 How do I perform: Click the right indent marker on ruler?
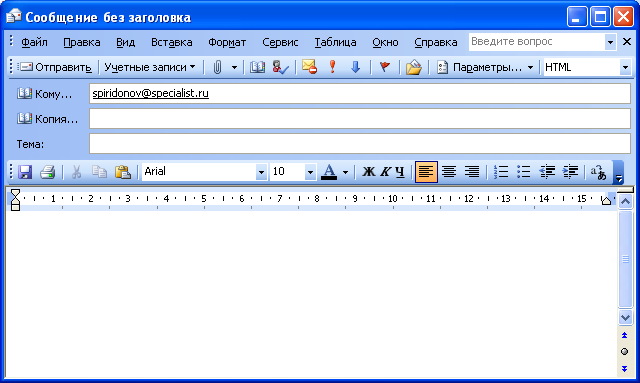pos(606,200)
